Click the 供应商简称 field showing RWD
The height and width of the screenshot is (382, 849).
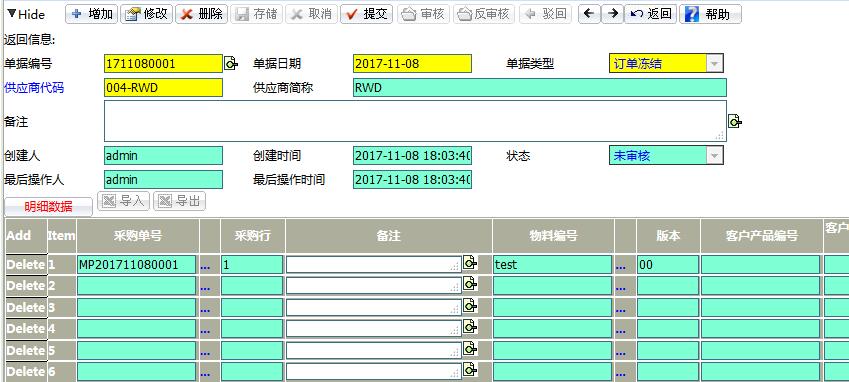(x=539, y=88)
